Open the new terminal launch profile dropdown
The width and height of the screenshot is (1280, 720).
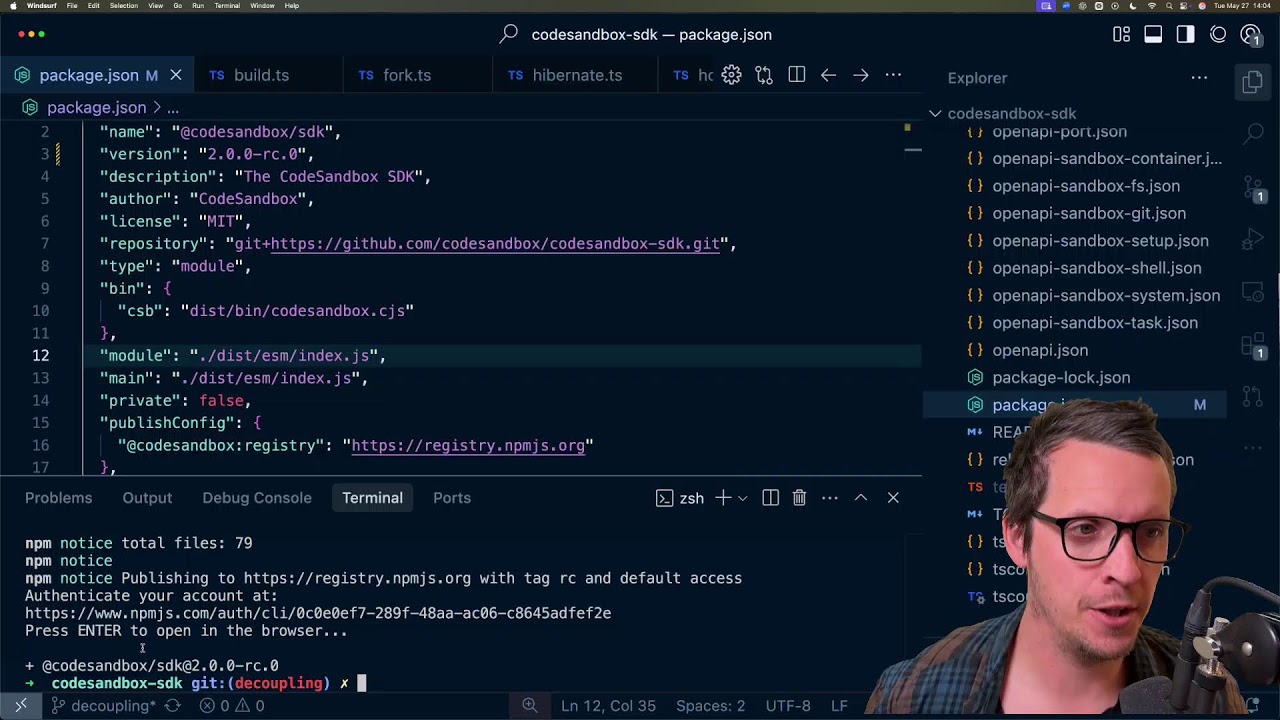point(742,498)
